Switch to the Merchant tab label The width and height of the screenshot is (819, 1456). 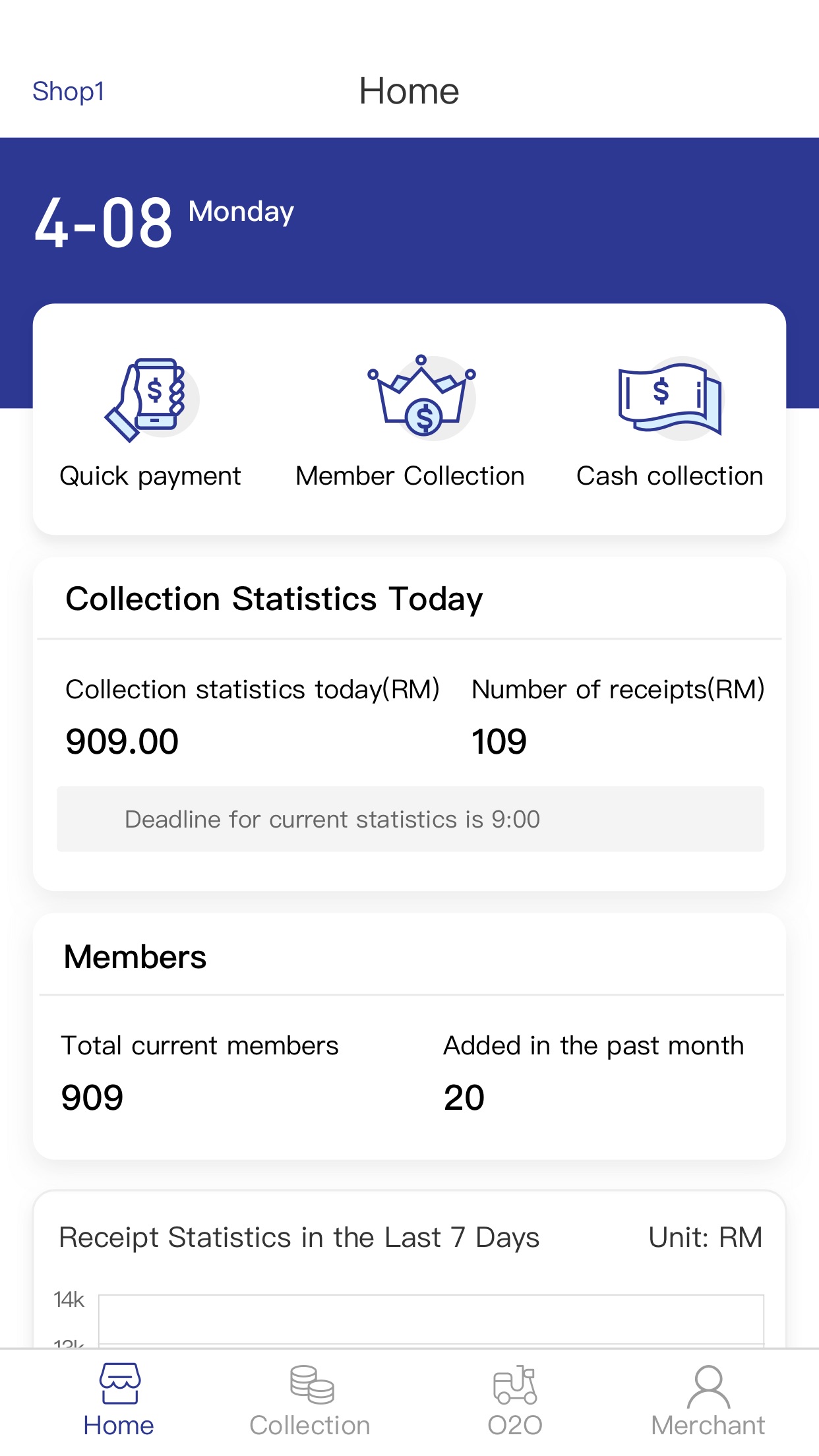click(x=708, y=1426)
